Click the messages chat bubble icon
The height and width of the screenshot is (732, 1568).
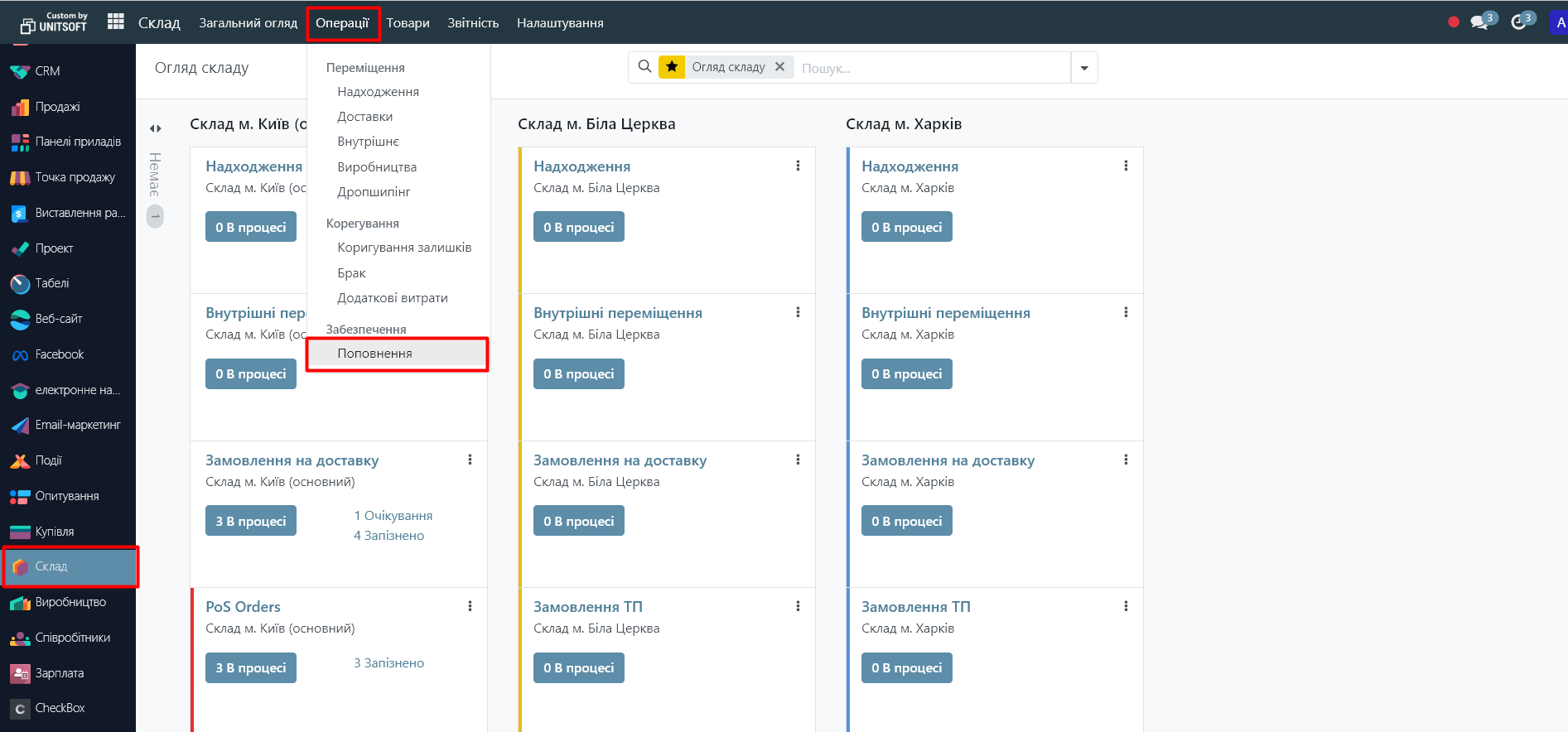(1479, 22)
